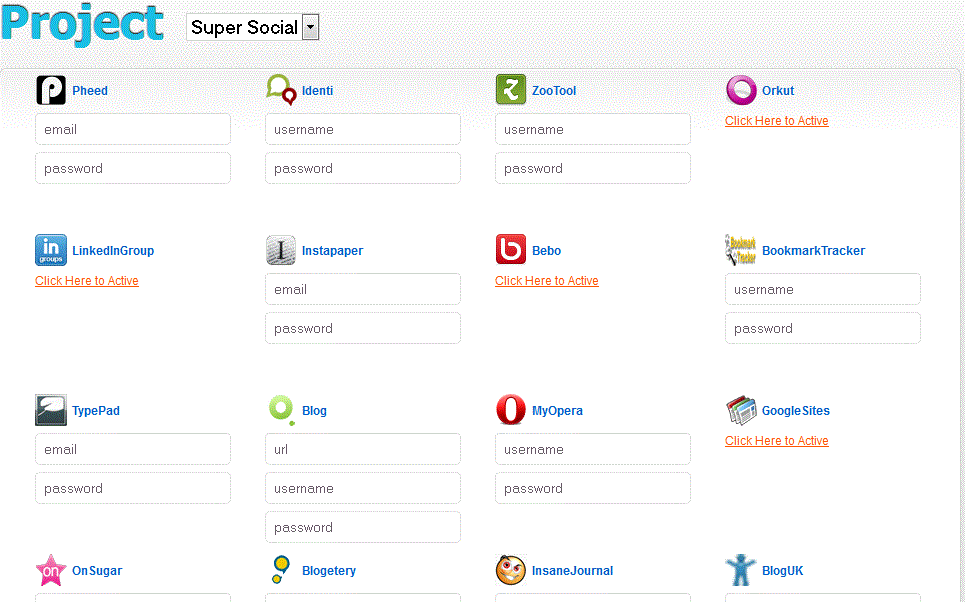Image resolution: width=965 pixels, height=602 pixels.
Task: Click the Identi service icon
Action: click(281, 90)
